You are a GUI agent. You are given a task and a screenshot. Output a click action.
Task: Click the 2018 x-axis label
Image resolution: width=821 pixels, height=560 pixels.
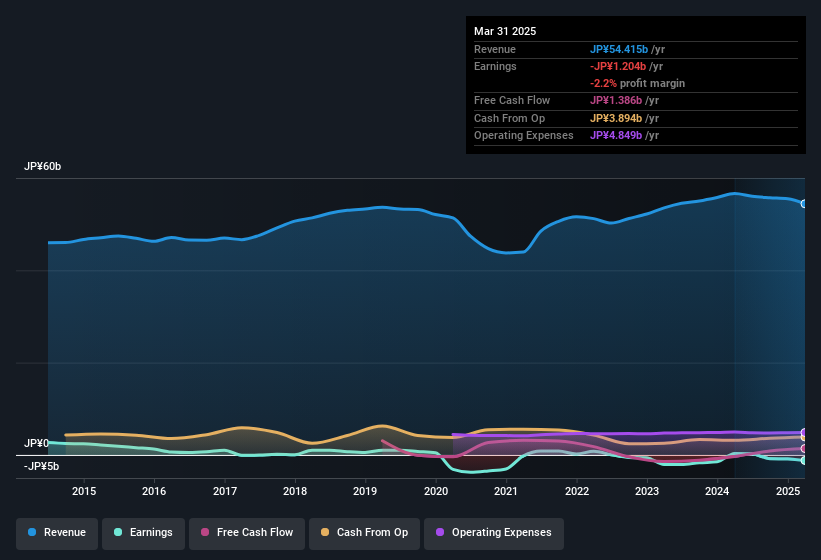click(295, 491)
